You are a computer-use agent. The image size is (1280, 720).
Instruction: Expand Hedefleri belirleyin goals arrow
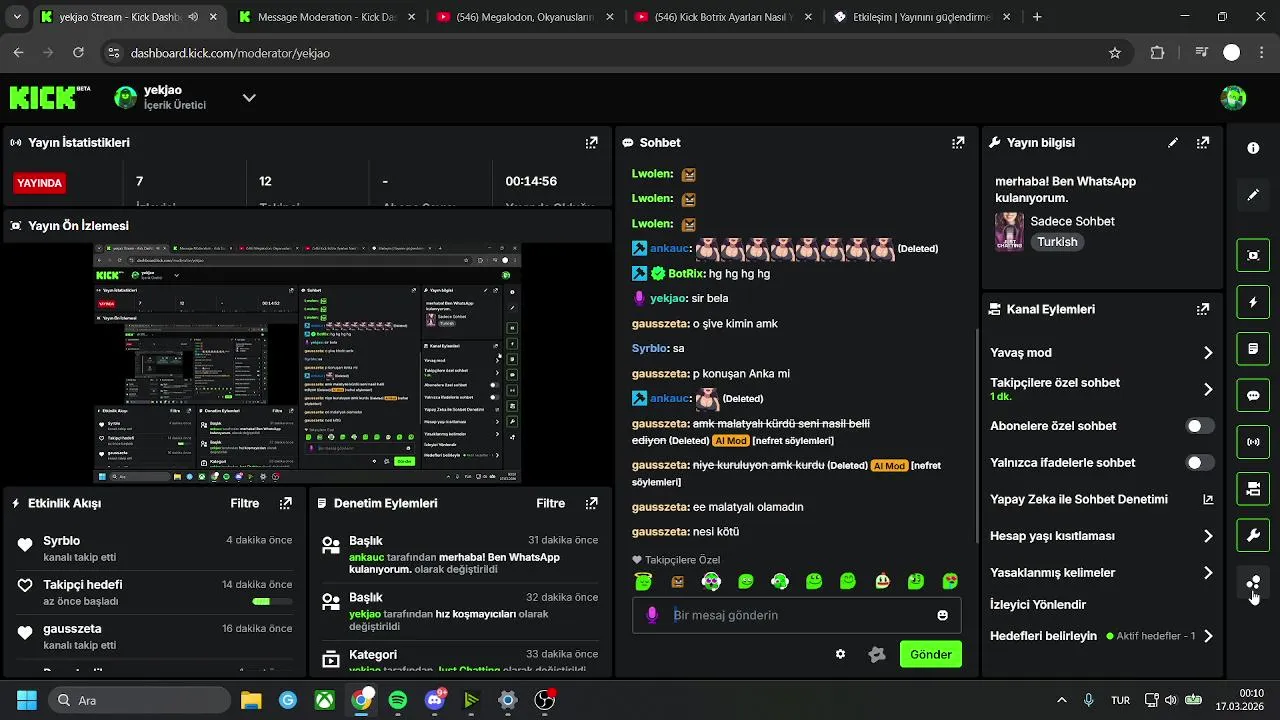coord(1208,636)
